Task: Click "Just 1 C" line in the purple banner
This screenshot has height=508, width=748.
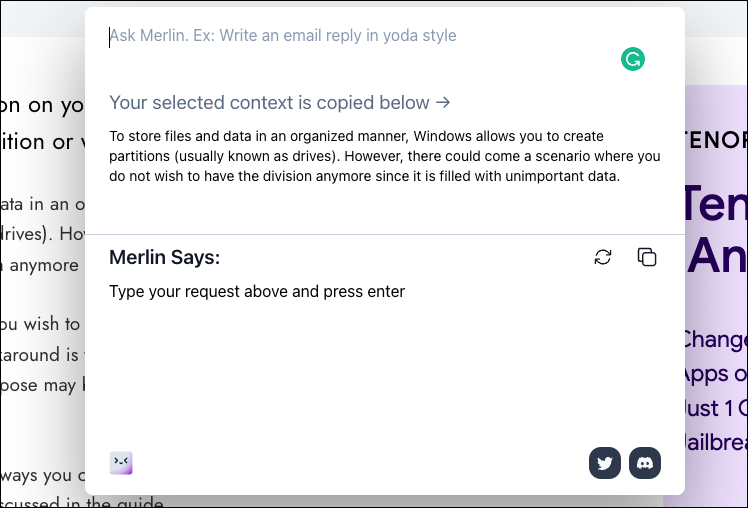Action: click(x=714, y=407)
